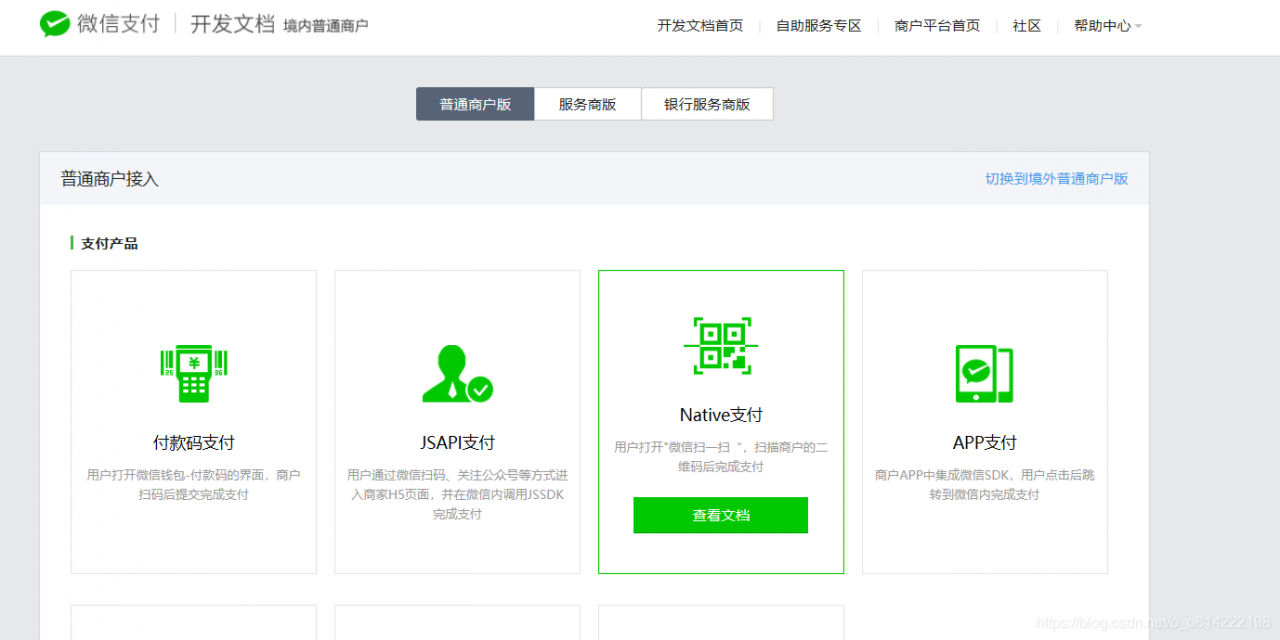The image size is (1280, 640).
Task: Visit the 社区 community page
Action: (x=1026, y=26)
